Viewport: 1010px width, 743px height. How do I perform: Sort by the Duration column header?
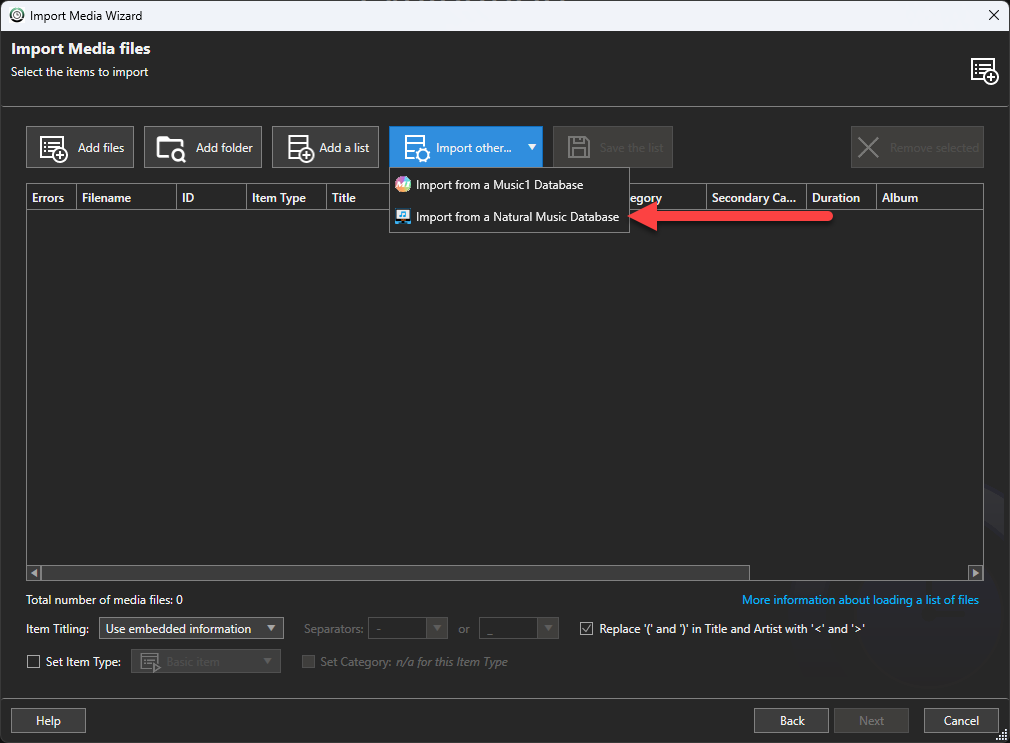click(x=841, y=197)
